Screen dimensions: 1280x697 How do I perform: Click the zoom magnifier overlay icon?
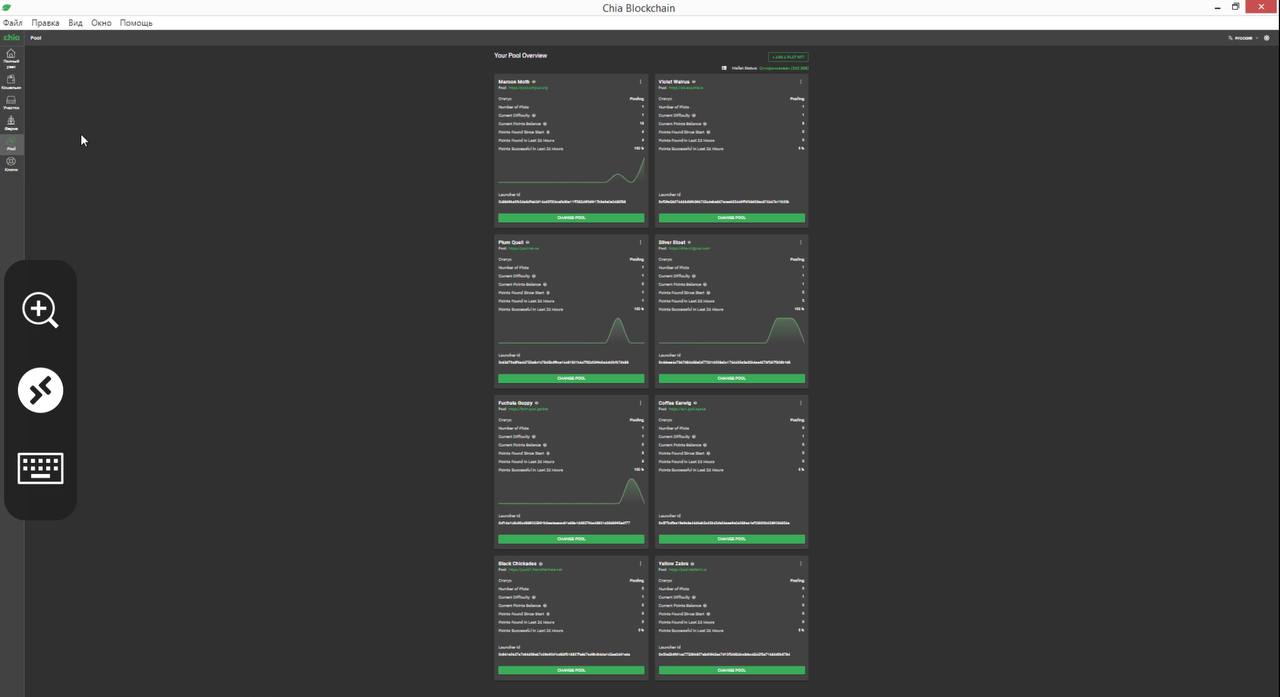pyautogui.click(x=40, y=310)
